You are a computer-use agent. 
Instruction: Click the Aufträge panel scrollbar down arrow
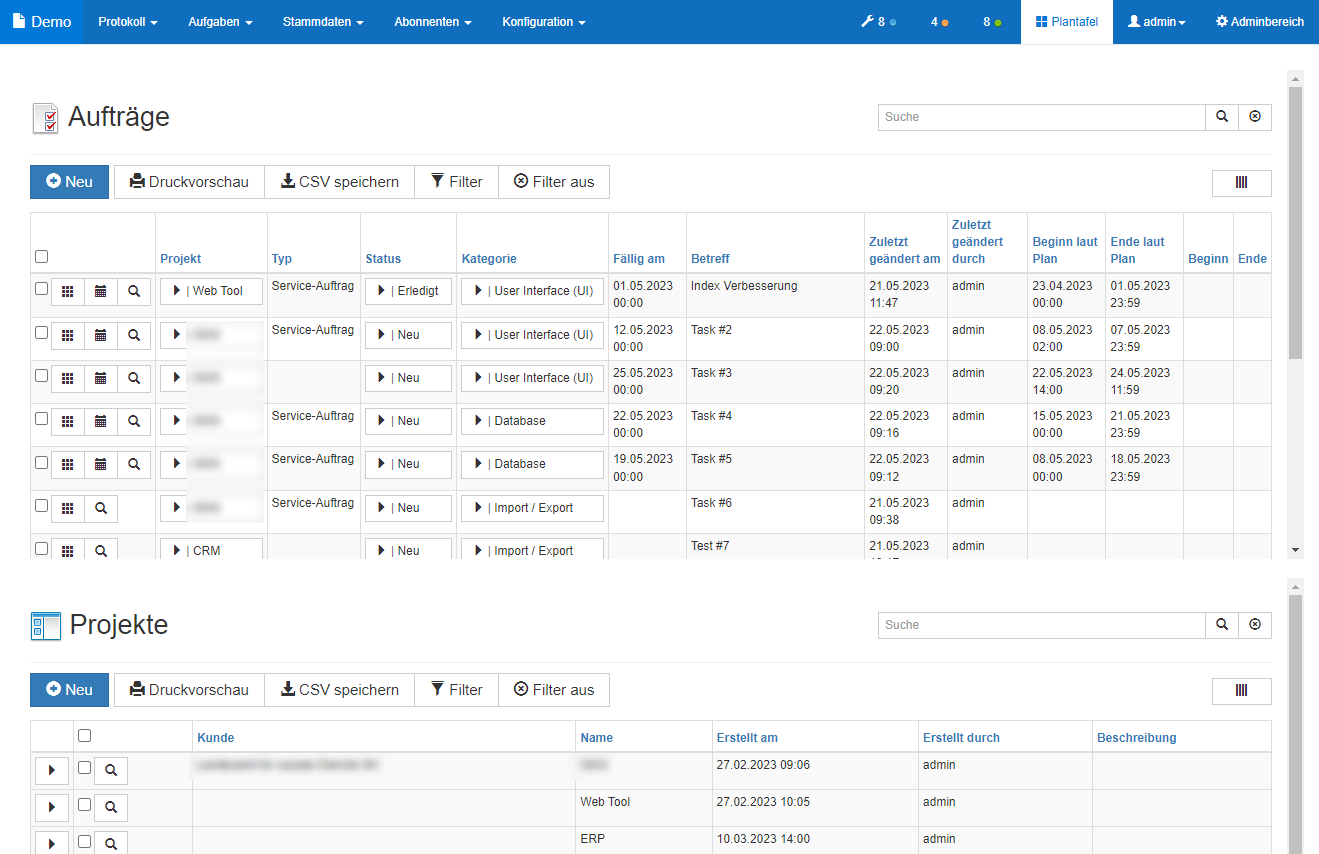coord(1296,550)
